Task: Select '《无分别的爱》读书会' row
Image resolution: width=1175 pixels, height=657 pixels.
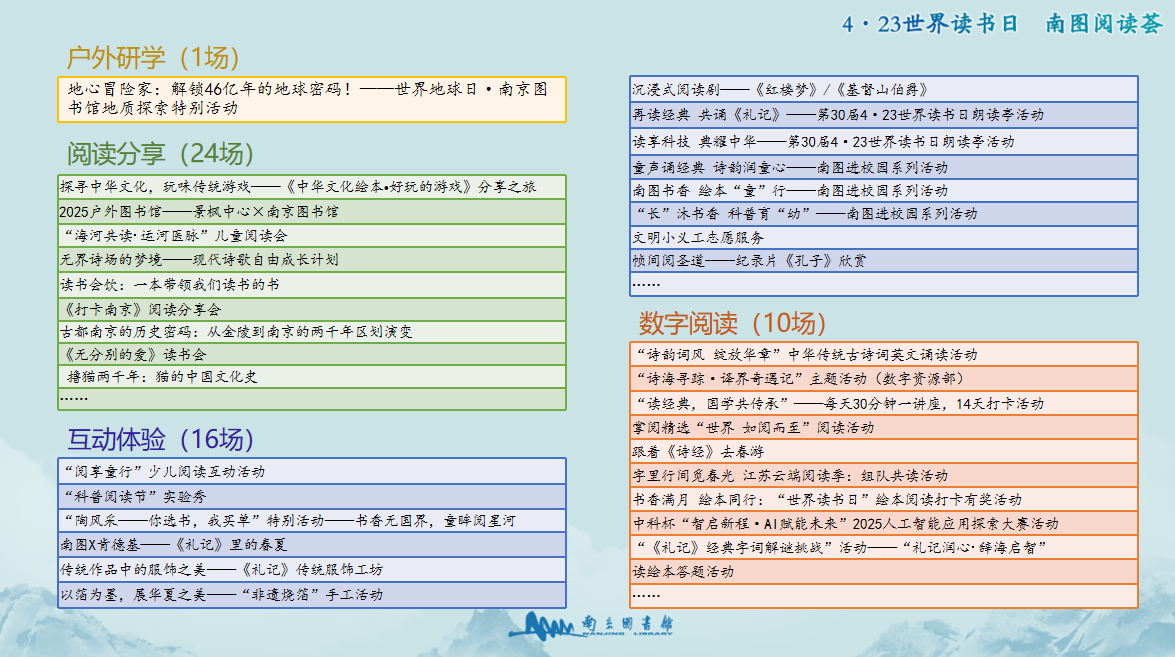Action: (312, 354)
